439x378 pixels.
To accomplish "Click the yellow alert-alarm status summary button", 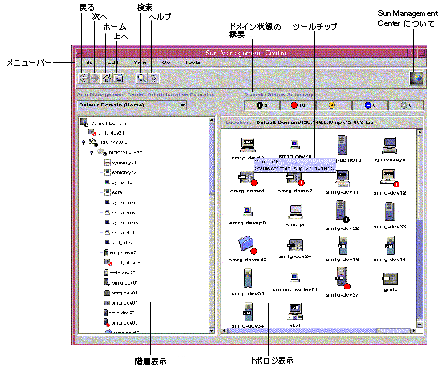I will tap(333, 105).
